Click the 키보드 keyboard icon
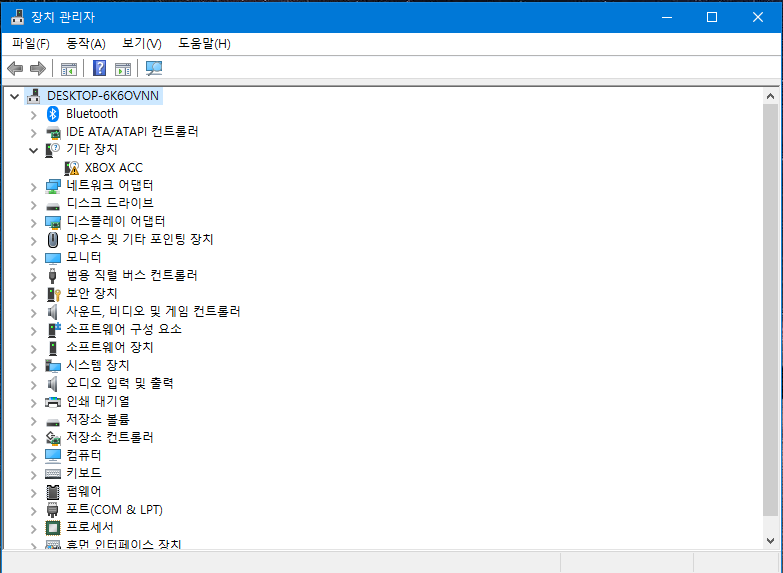Screen dimensions: 783x573 point(53,474)
